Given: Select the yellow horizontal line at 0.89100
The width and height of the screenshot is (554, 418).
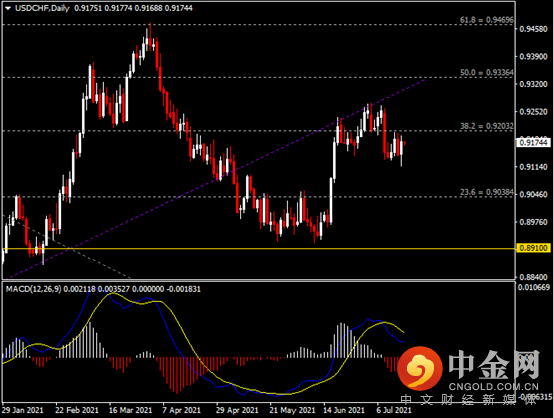Looking at the screenshot, I should (x=258, y=249).
